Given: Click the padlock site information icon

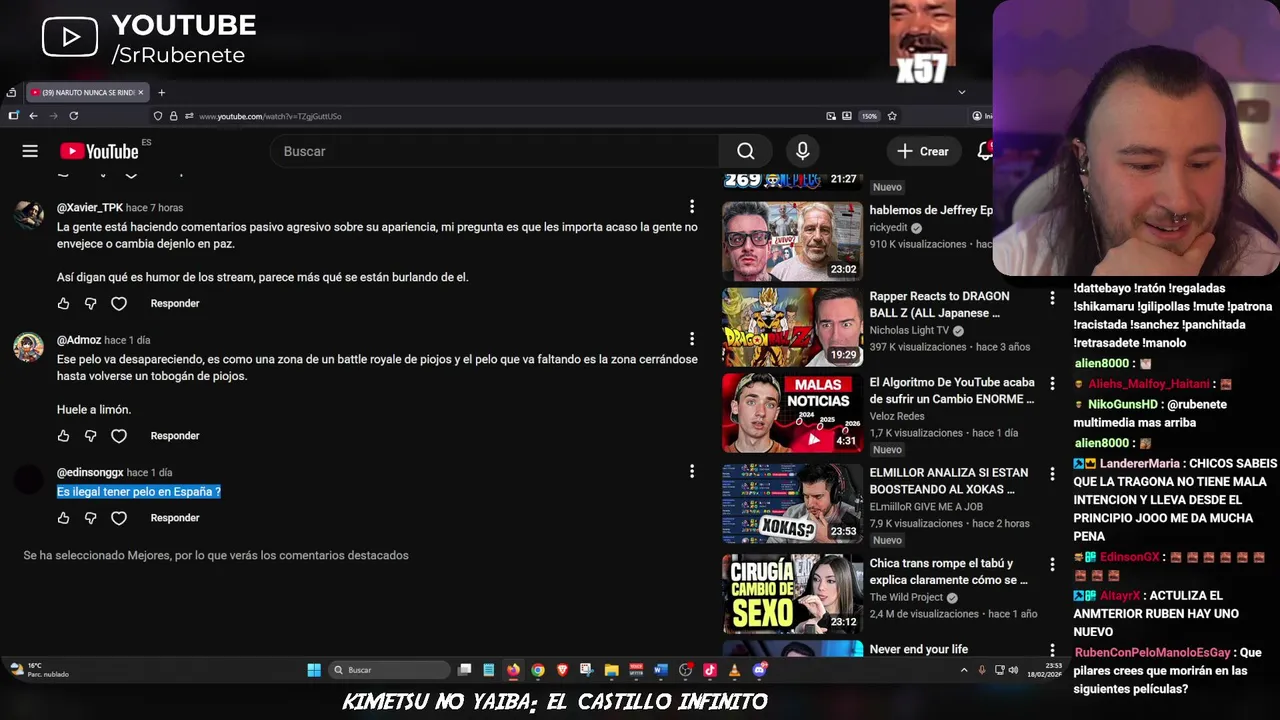Looking at the screenshot, I should pos(173,116).
